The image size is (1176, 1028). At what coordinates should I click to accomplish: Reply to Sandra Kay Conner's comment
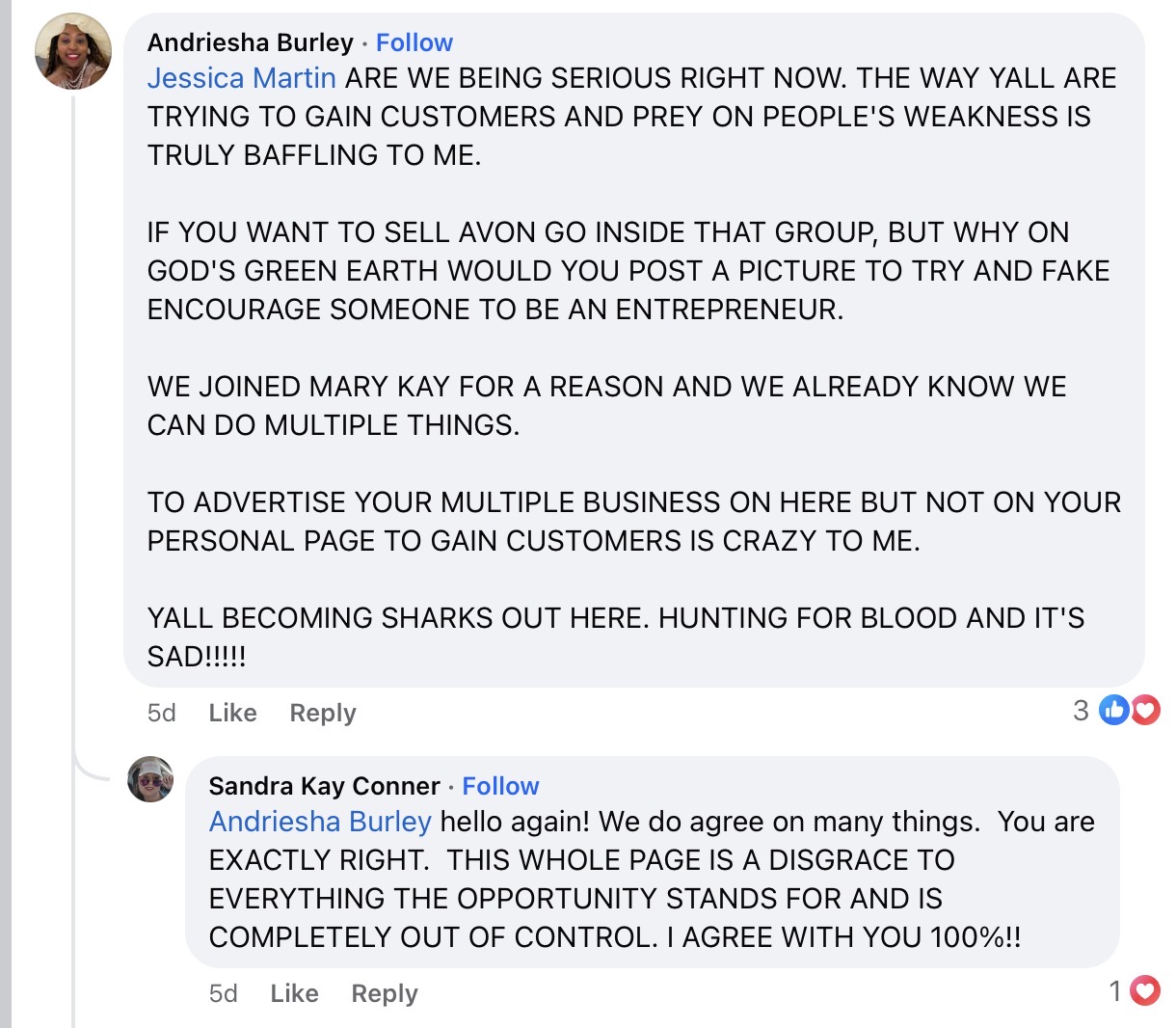click(x=385, y=993)
